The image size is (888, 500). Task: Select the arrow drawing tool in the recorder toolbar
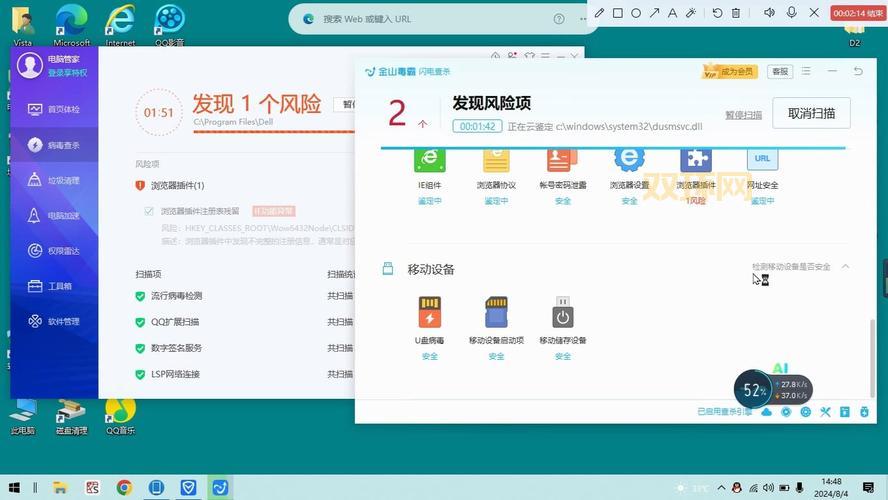click(654, 12)
